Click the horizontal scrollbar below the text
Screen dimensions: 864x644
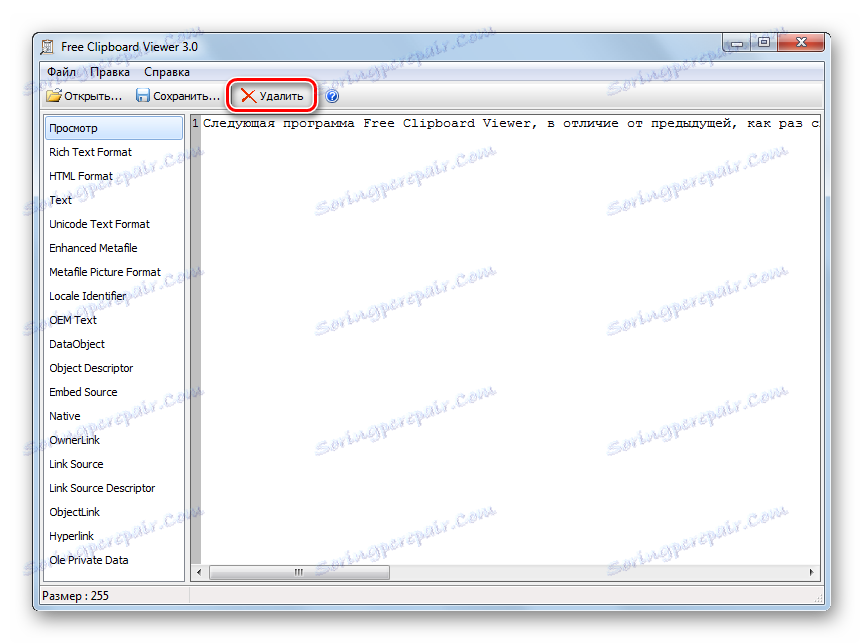pos(300,571)
